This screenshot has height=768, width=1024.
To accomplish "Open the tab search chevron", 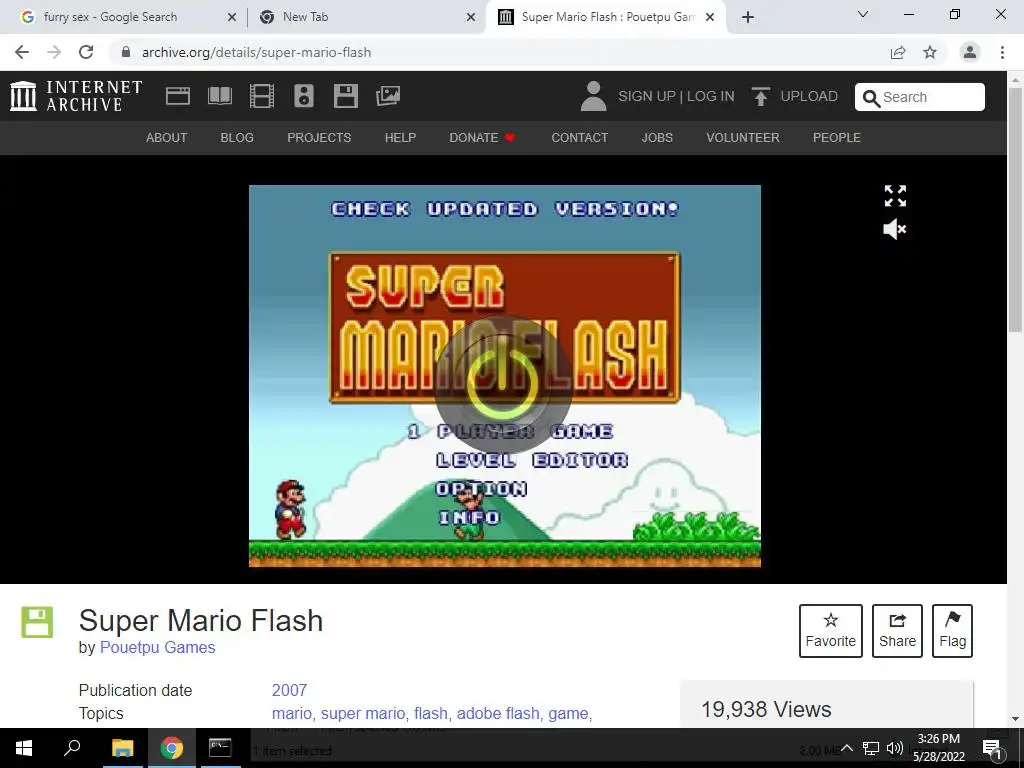I will [863, 14].
